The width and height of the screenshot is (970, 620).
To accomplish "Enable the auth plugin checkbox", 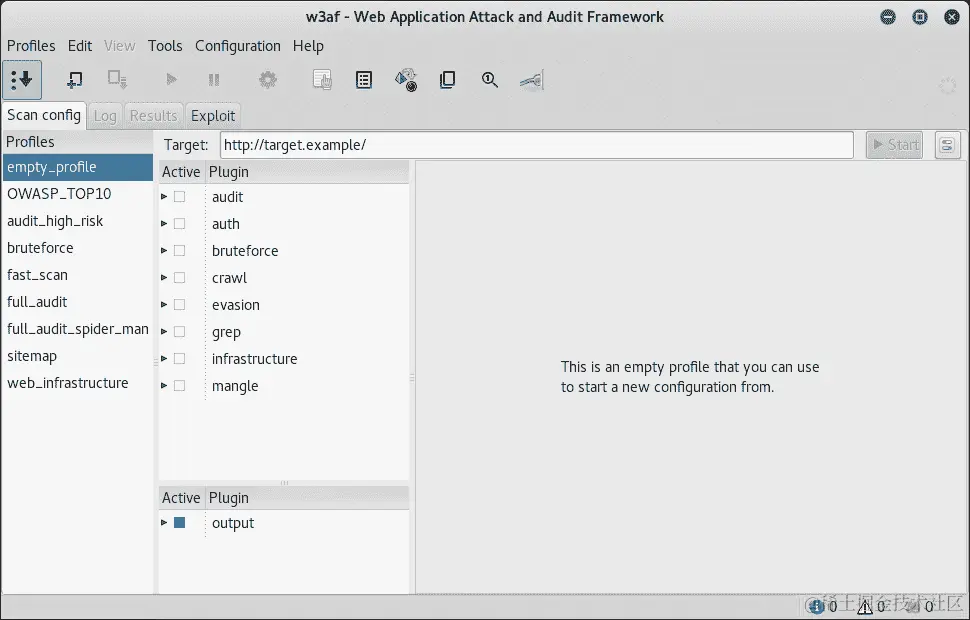I will click(x=179, y=223).
